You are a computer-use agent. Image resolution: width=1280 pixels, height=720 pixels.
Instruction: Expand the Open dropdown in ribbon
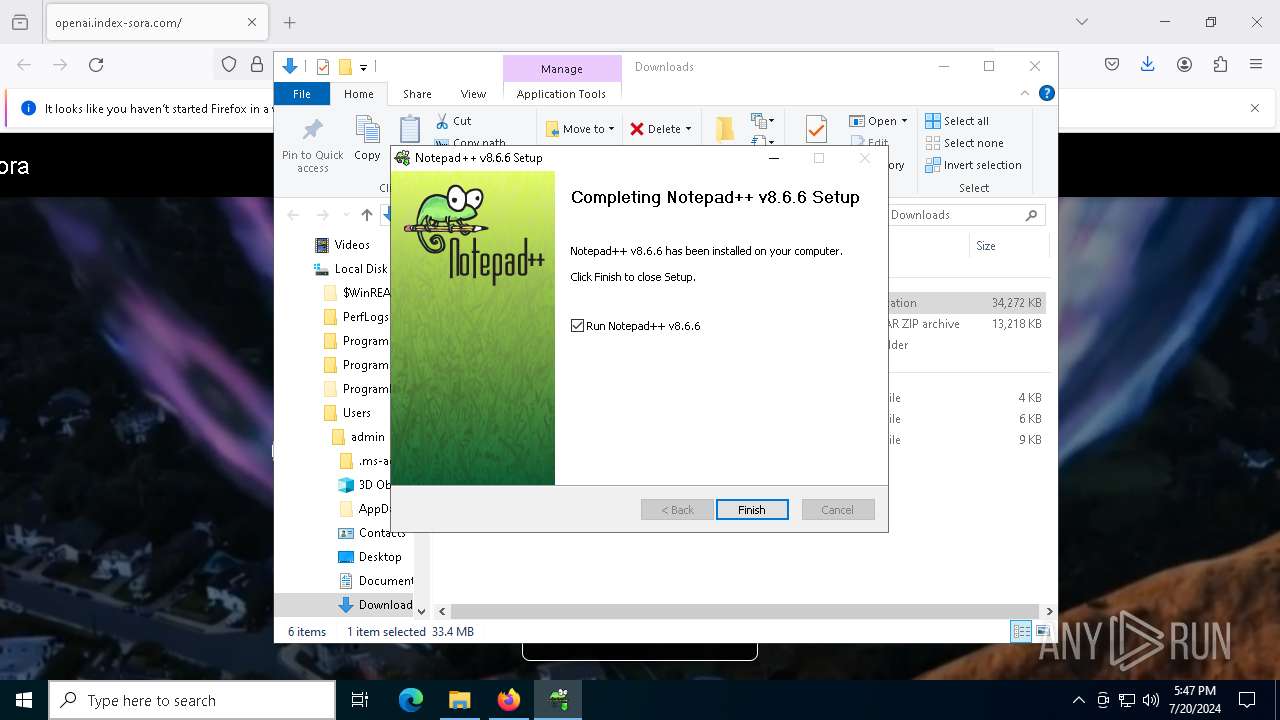[x=878, y=121]
